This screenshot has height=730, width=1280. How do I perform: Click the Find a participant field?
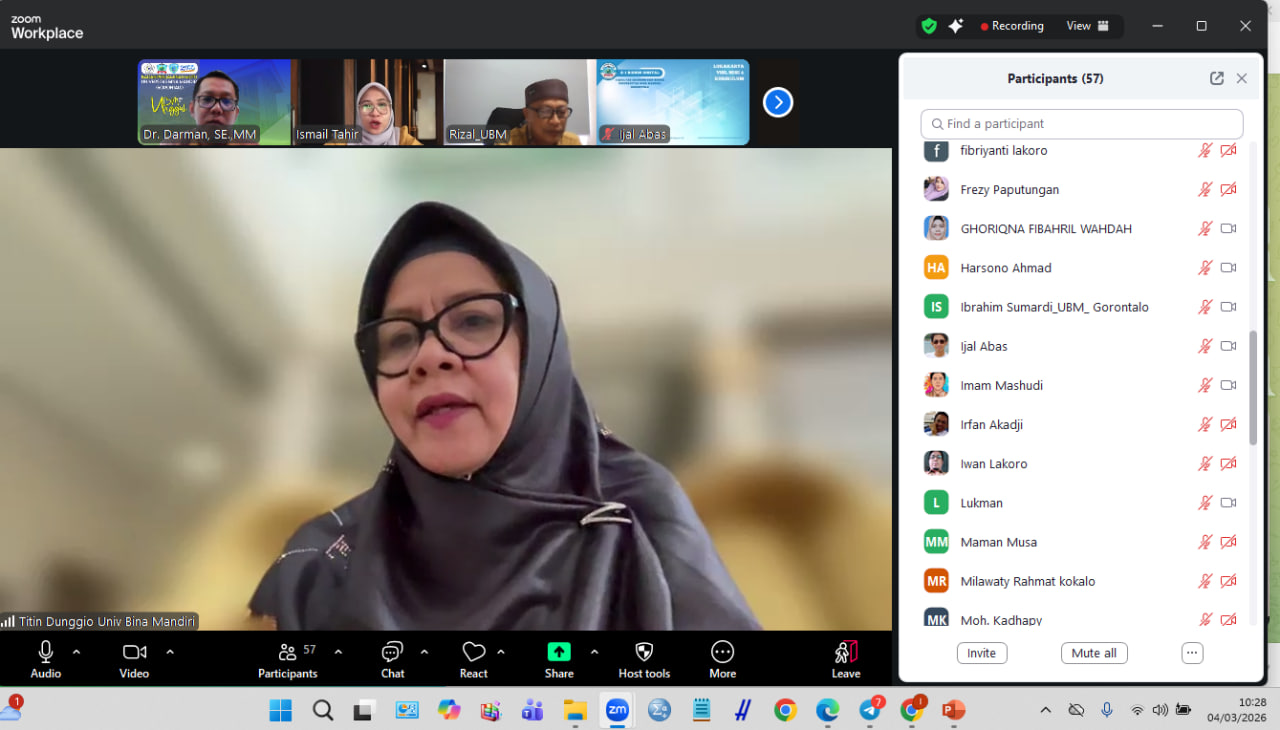(x=1081, y=124)
